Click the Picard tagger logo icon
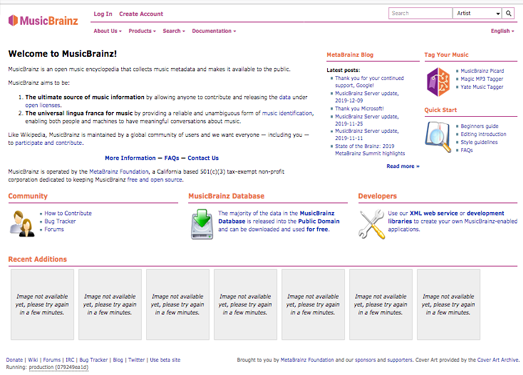The height and width of the screenshot is (375, 523). pos(438,82)
